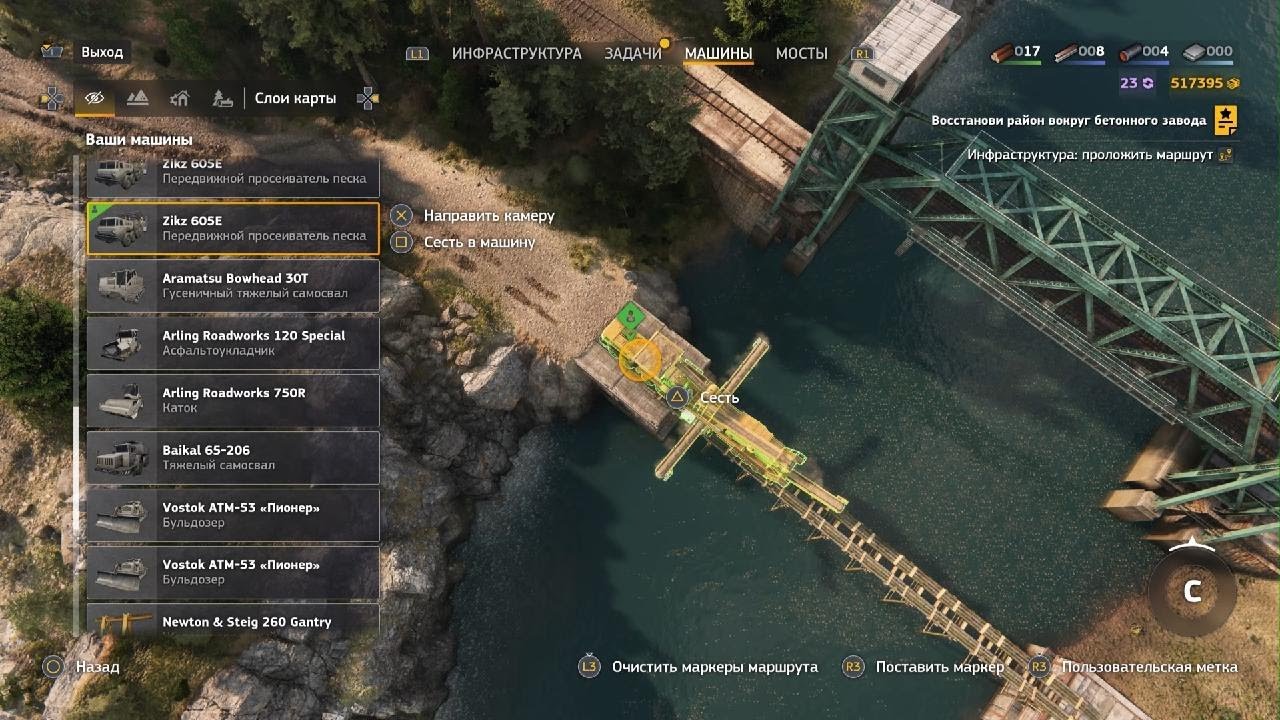Click the R3 icon beside Пользовательская метка

point(1039,666)
